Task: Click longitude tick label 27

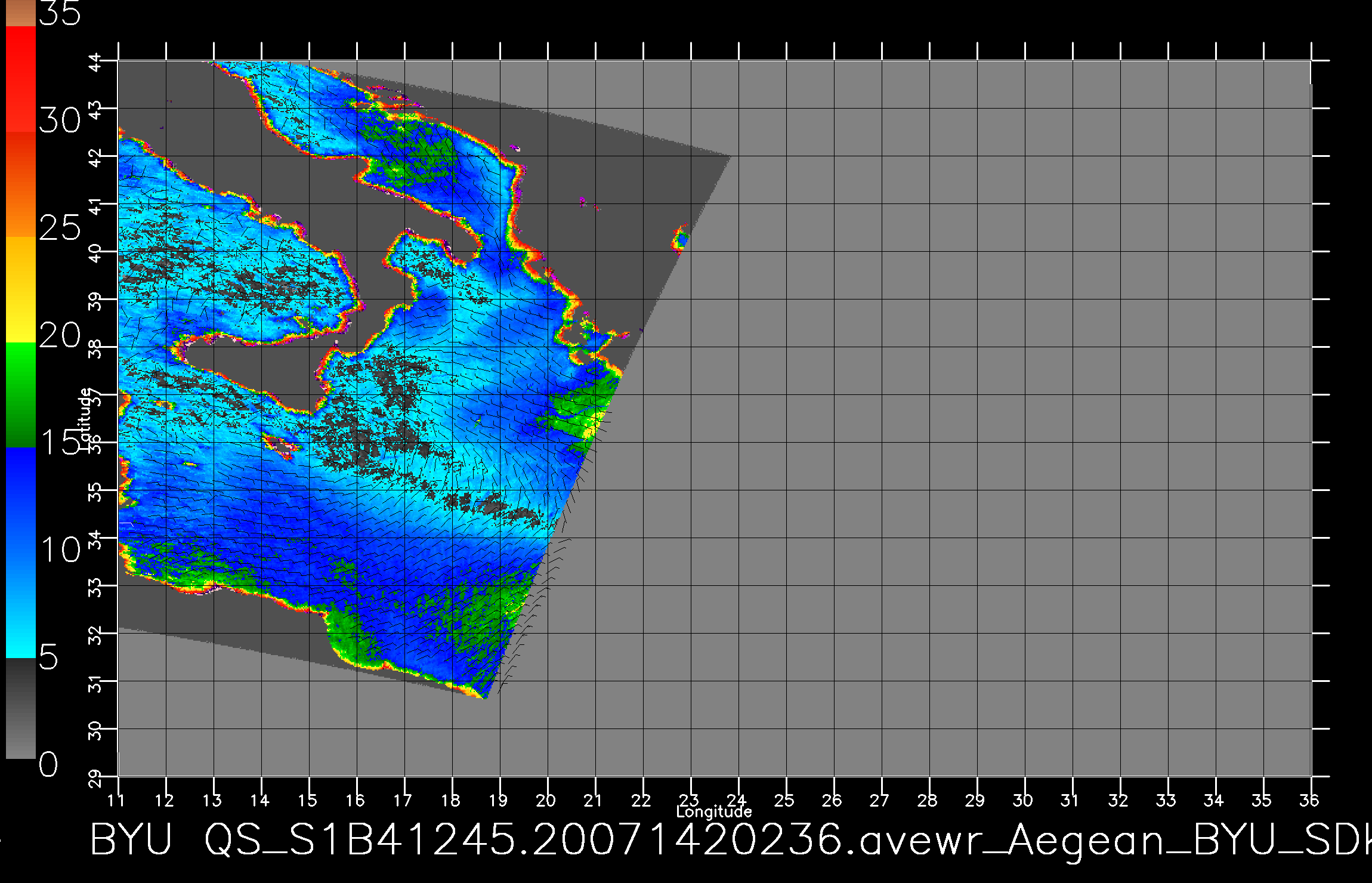Action: pyautogui.click(x=880, y=800)
